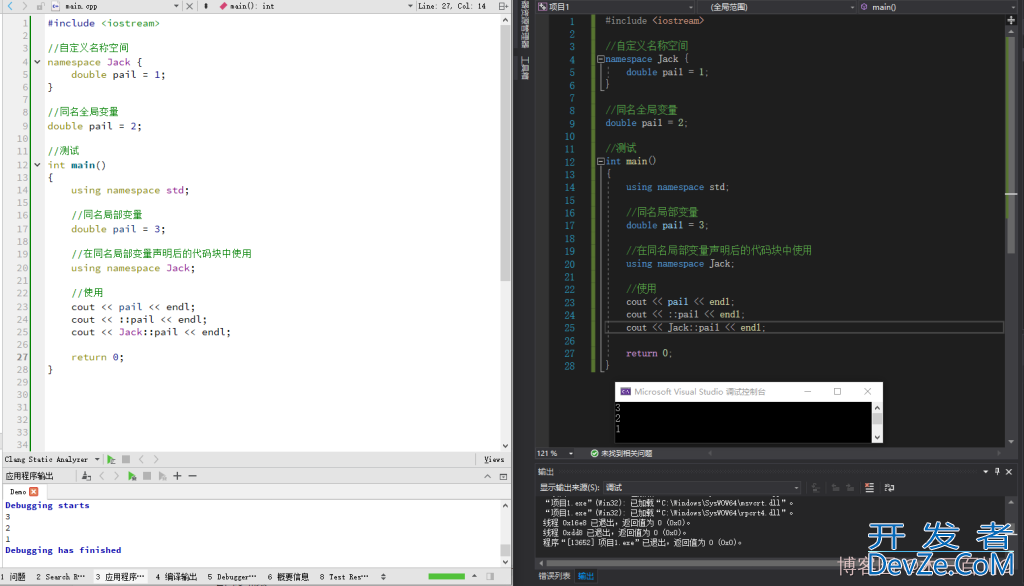Re-run the application in output pane
This screenshot has height=586, width=1024.
(132, 476)
